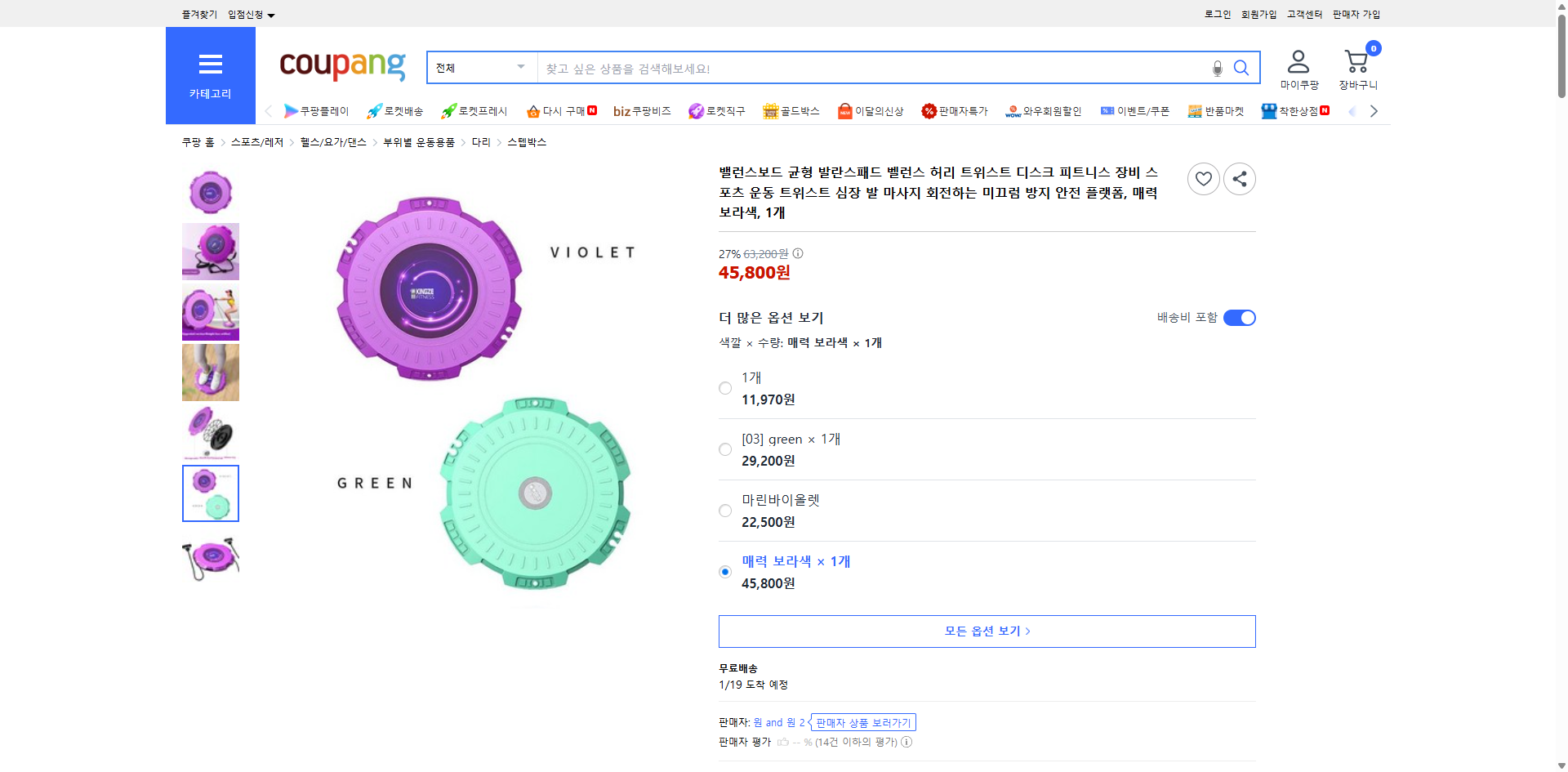
Task: Choose the 마린바이올렛 option
Action: pyautogui.click(x=724, y=511)
